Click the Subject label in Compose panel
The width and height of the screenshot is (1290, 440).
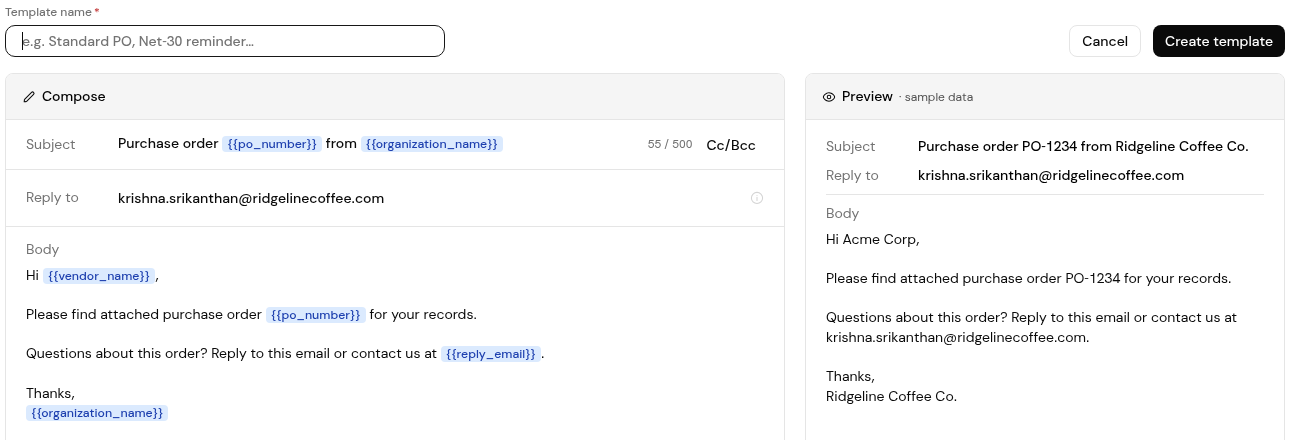click(x=51, y=144)
